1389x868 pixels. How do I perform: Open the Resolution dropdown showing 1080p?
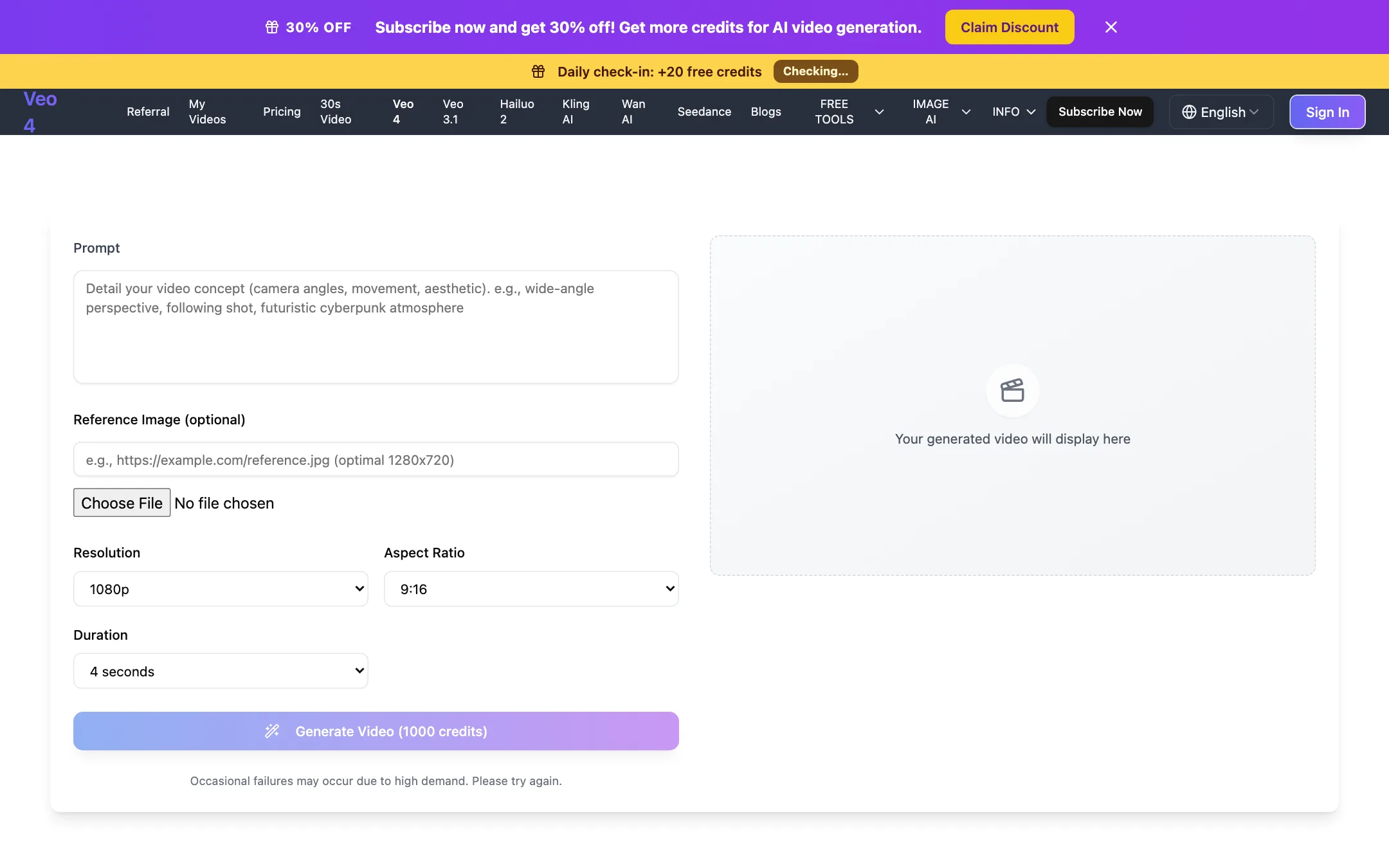221,589
